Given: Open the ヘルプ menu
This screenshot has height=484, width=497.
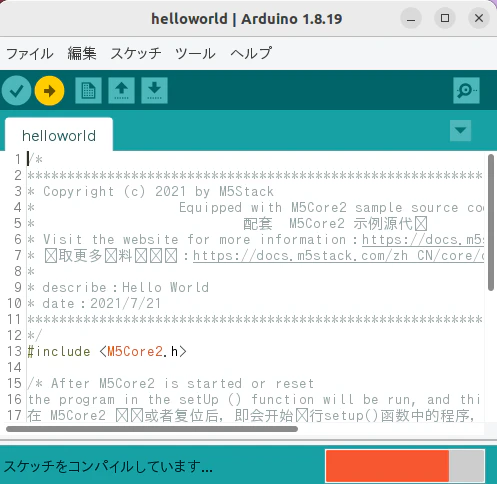Looking at the screenshot, I should point(251,54).
